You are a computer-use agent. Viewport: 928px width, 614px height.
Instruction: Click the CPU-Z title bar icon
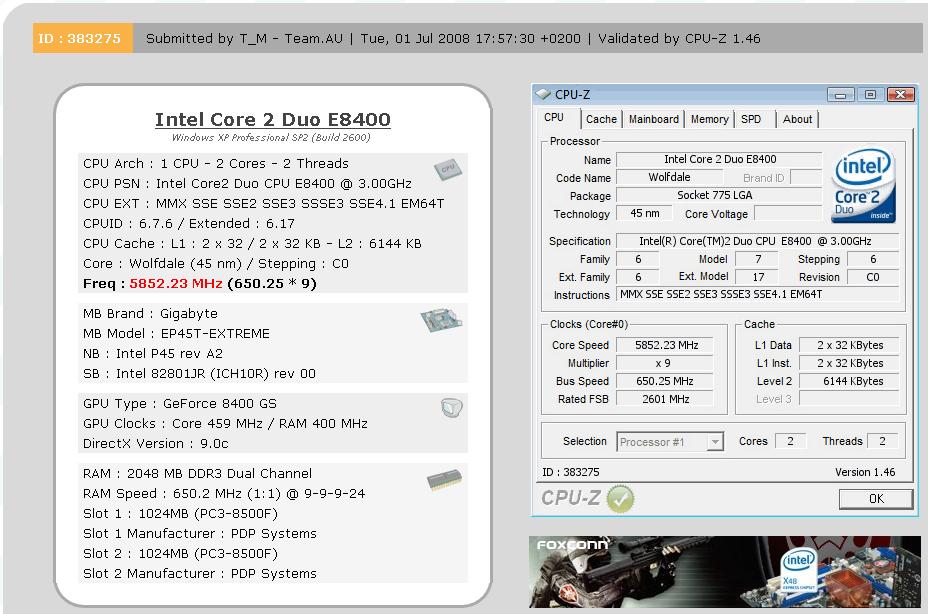(x=543, y=94)
